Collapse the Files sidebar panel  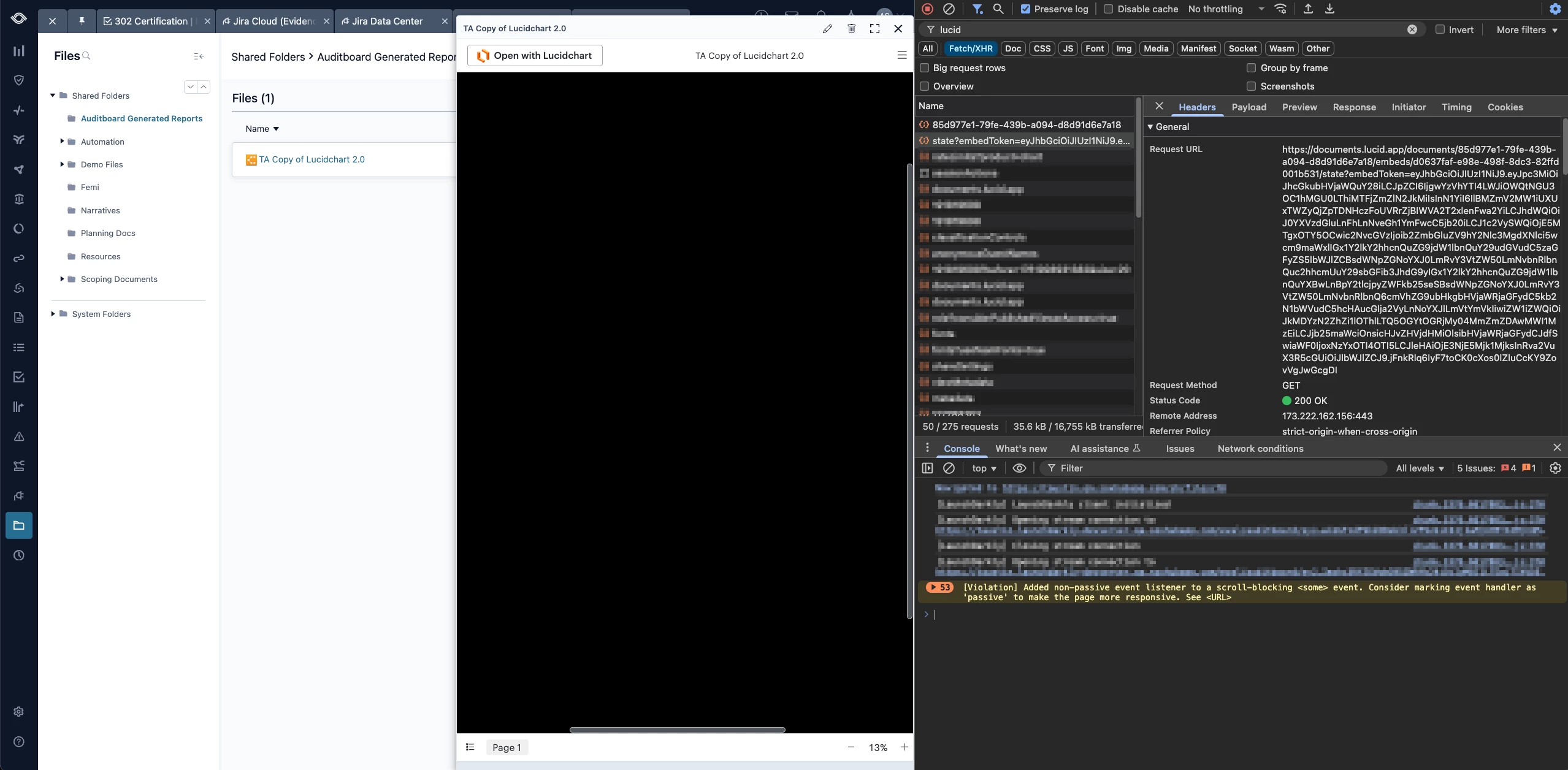(x=199, y=56)
